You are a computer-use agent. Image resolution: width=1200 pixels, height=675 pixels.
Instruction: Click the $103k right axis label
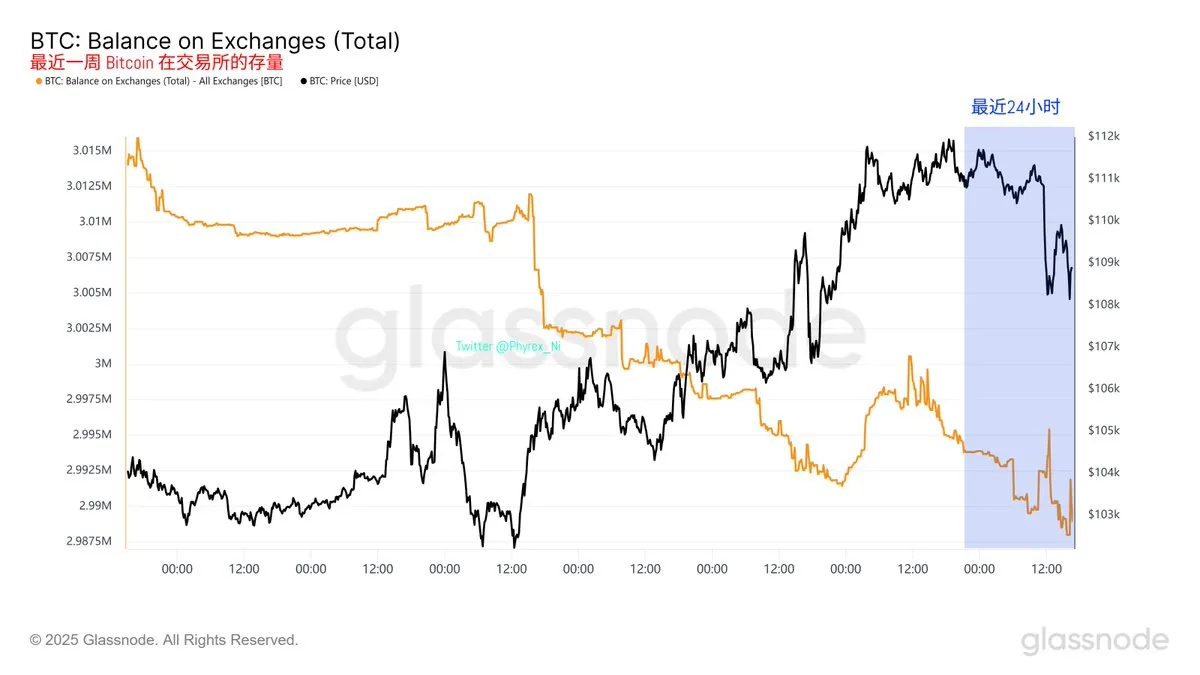click(x=1104, y=514)
